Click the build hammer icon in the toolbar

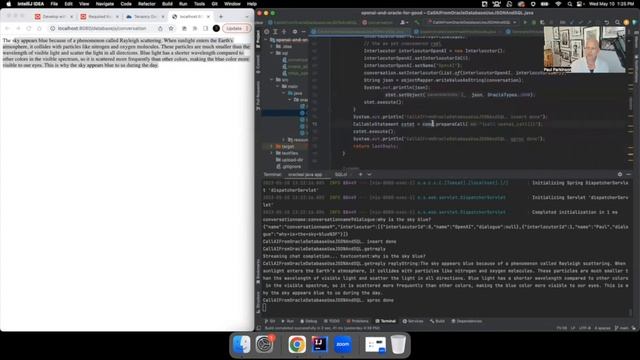tap(417, 22)
